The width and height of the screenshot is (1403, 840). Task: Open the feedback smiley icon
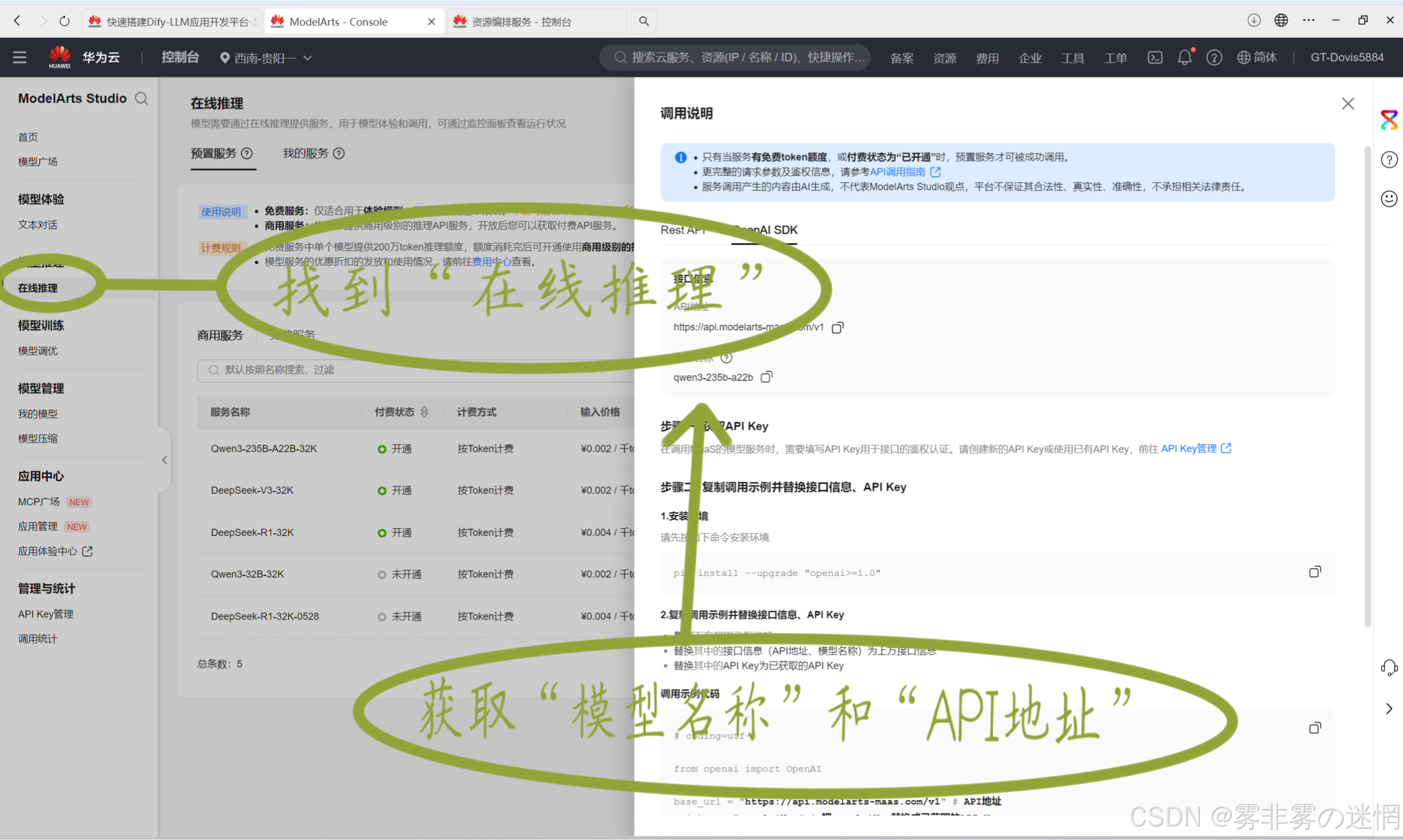[x=1388, y=199]
